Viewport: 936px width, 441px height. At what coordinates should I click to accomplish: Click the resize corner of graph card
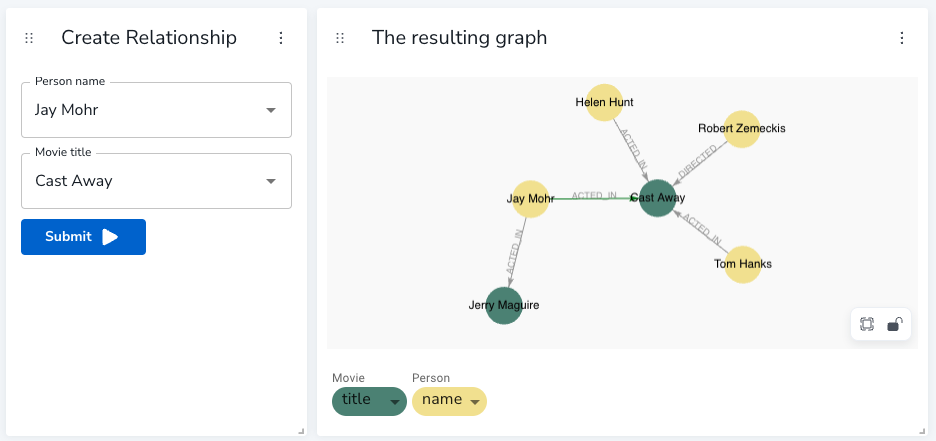coord(925,431)
